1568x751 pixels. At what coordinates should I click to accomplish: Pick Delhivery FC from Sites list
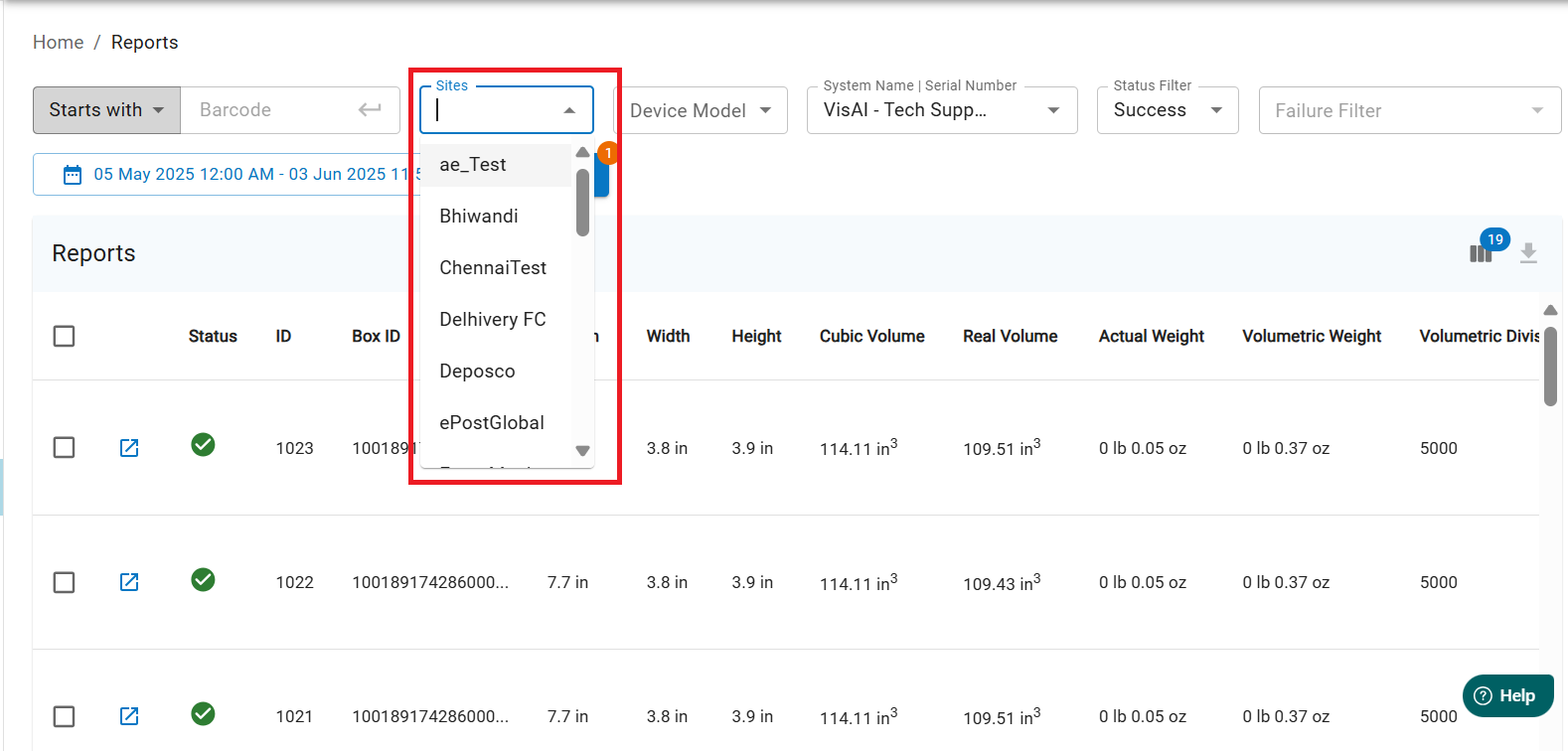(496, 320)
